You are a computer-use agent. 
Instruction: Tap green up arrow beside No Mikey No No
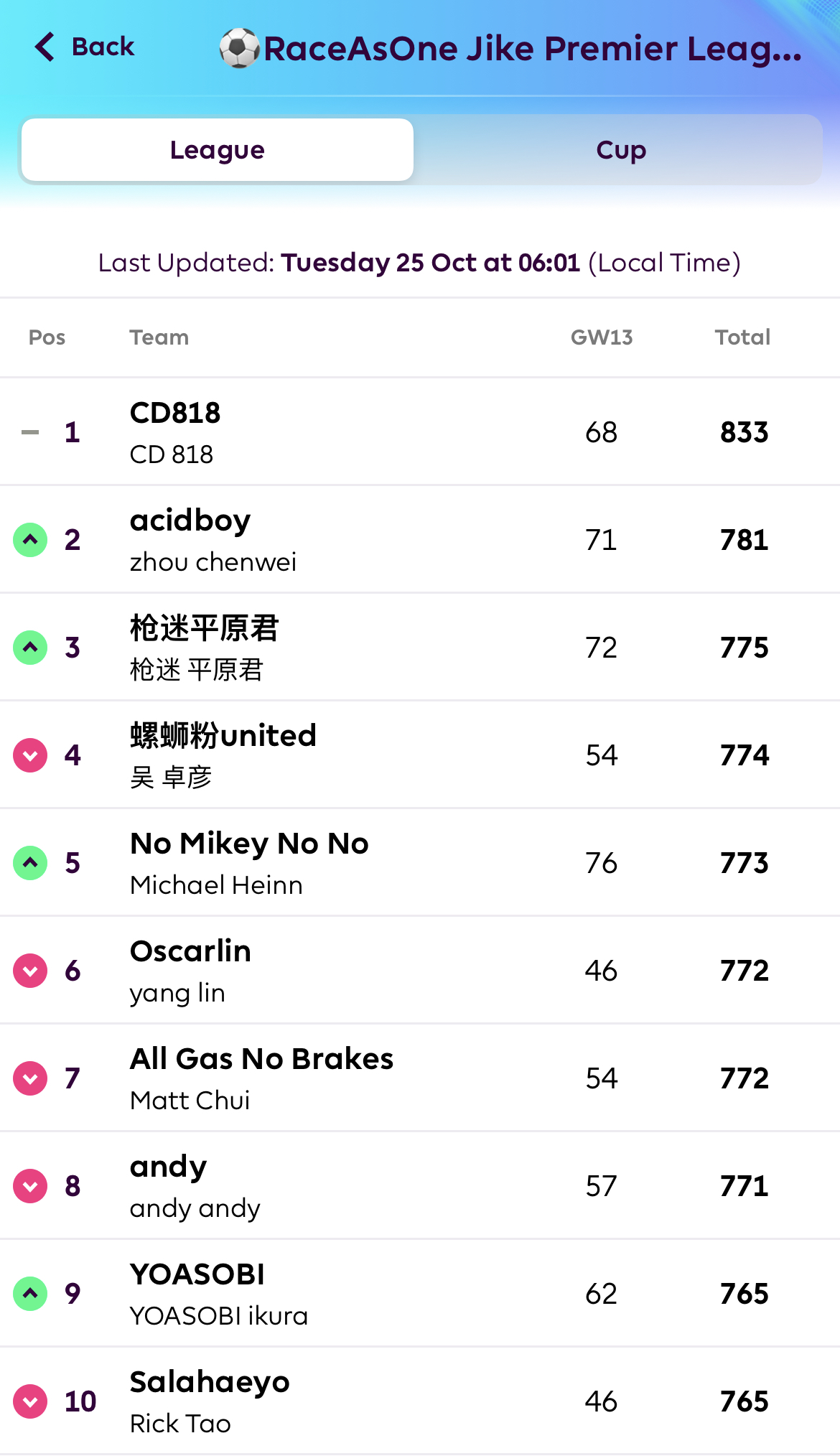30,863
